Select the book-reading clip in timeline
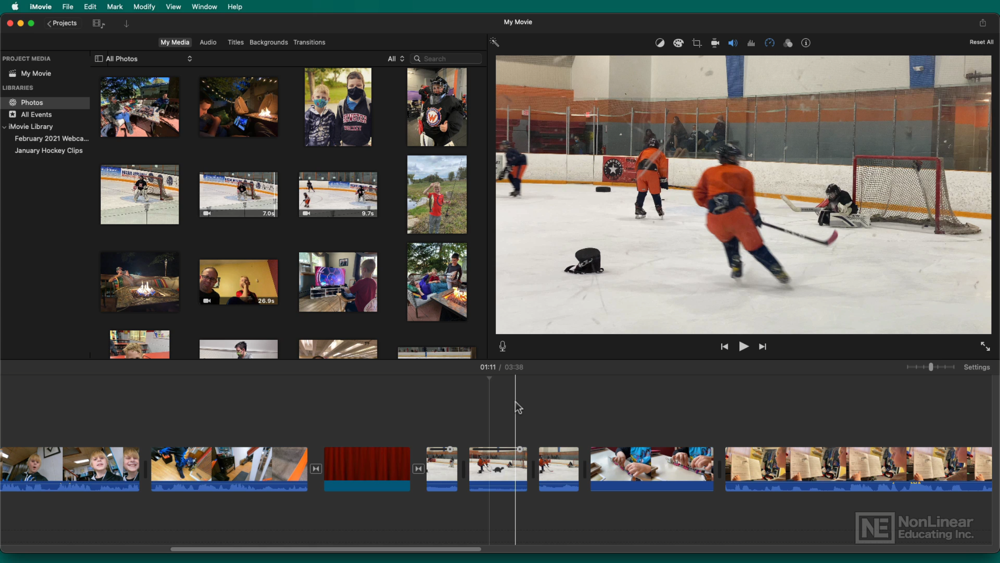The height and width of the screenshot is (563, 1000). click(x=858, y=469)
